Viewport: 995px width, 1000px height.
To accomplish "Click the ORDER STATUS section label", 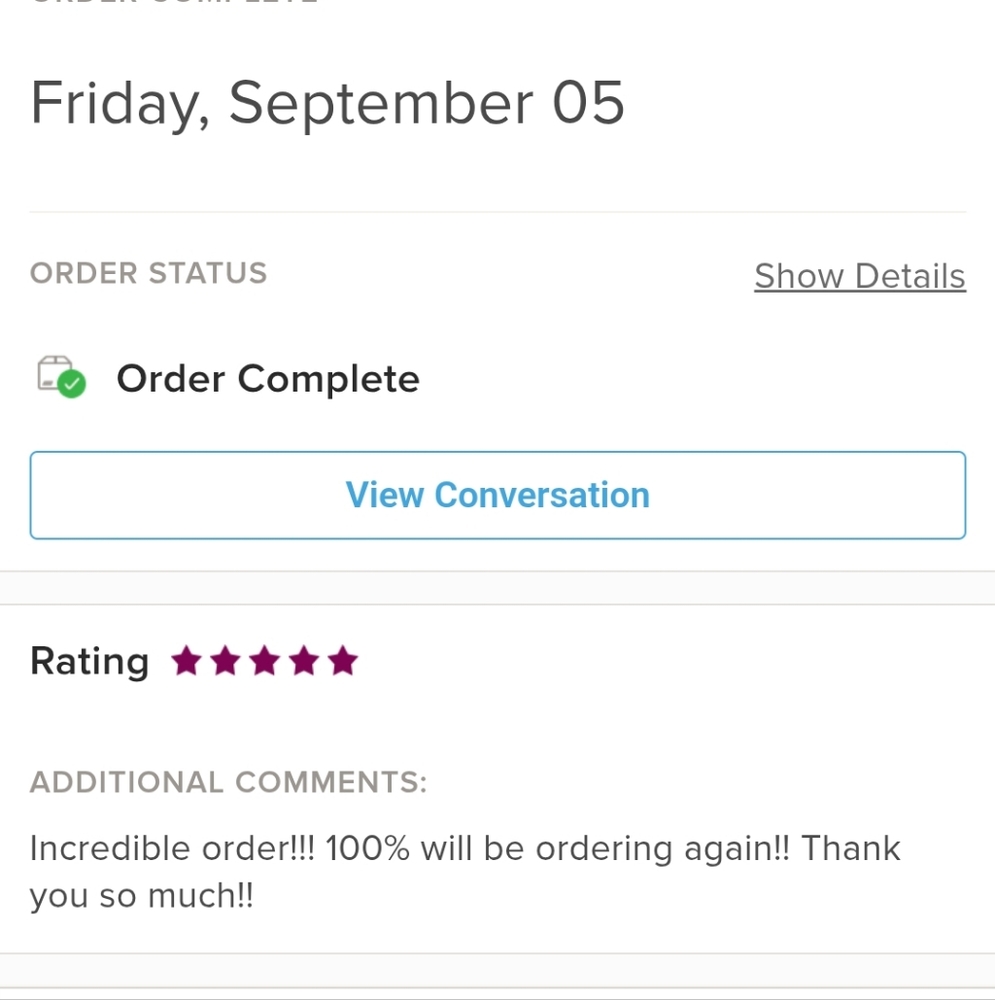I will coord(149,273).
